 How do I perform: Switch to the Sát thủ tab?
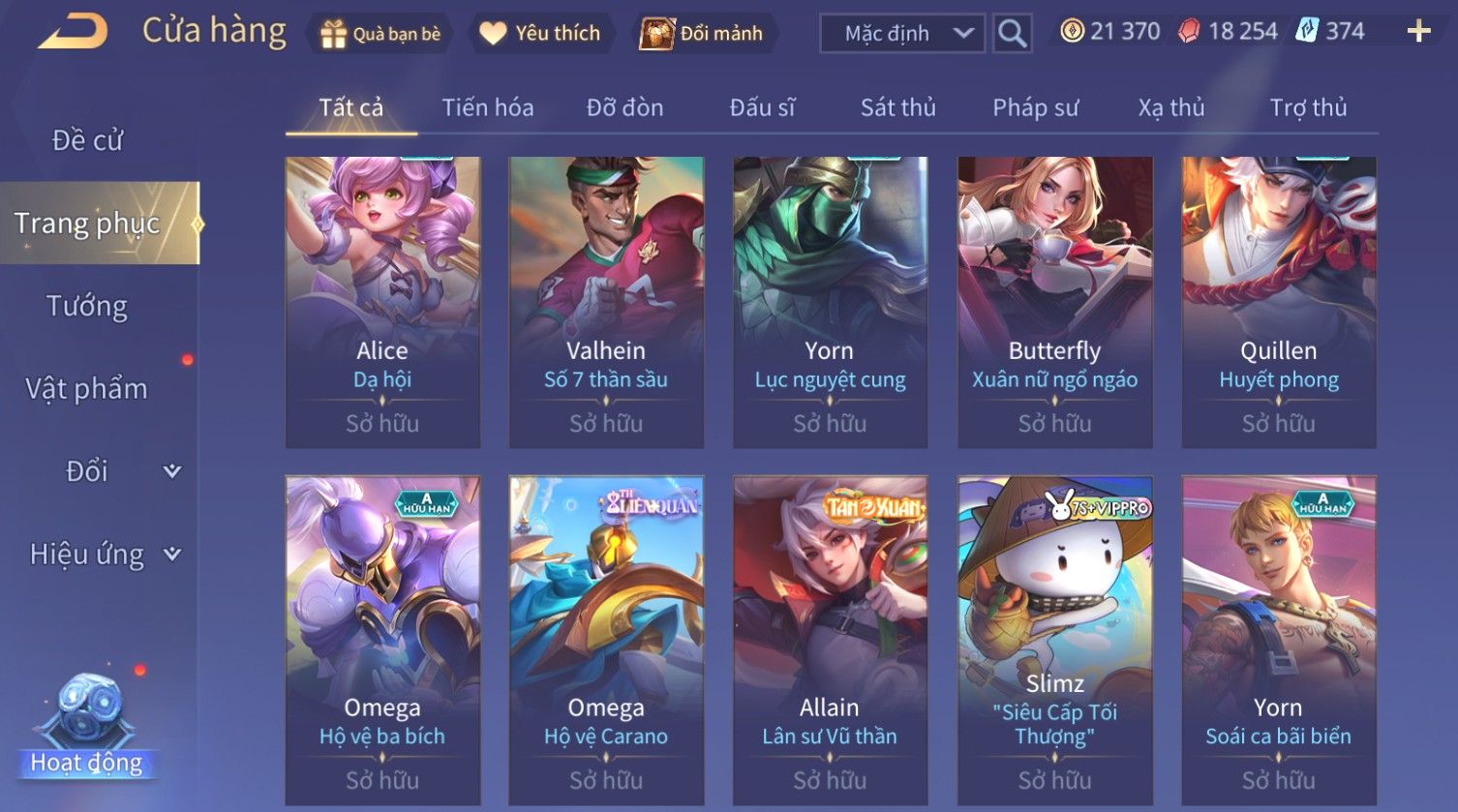pos(897,107)
